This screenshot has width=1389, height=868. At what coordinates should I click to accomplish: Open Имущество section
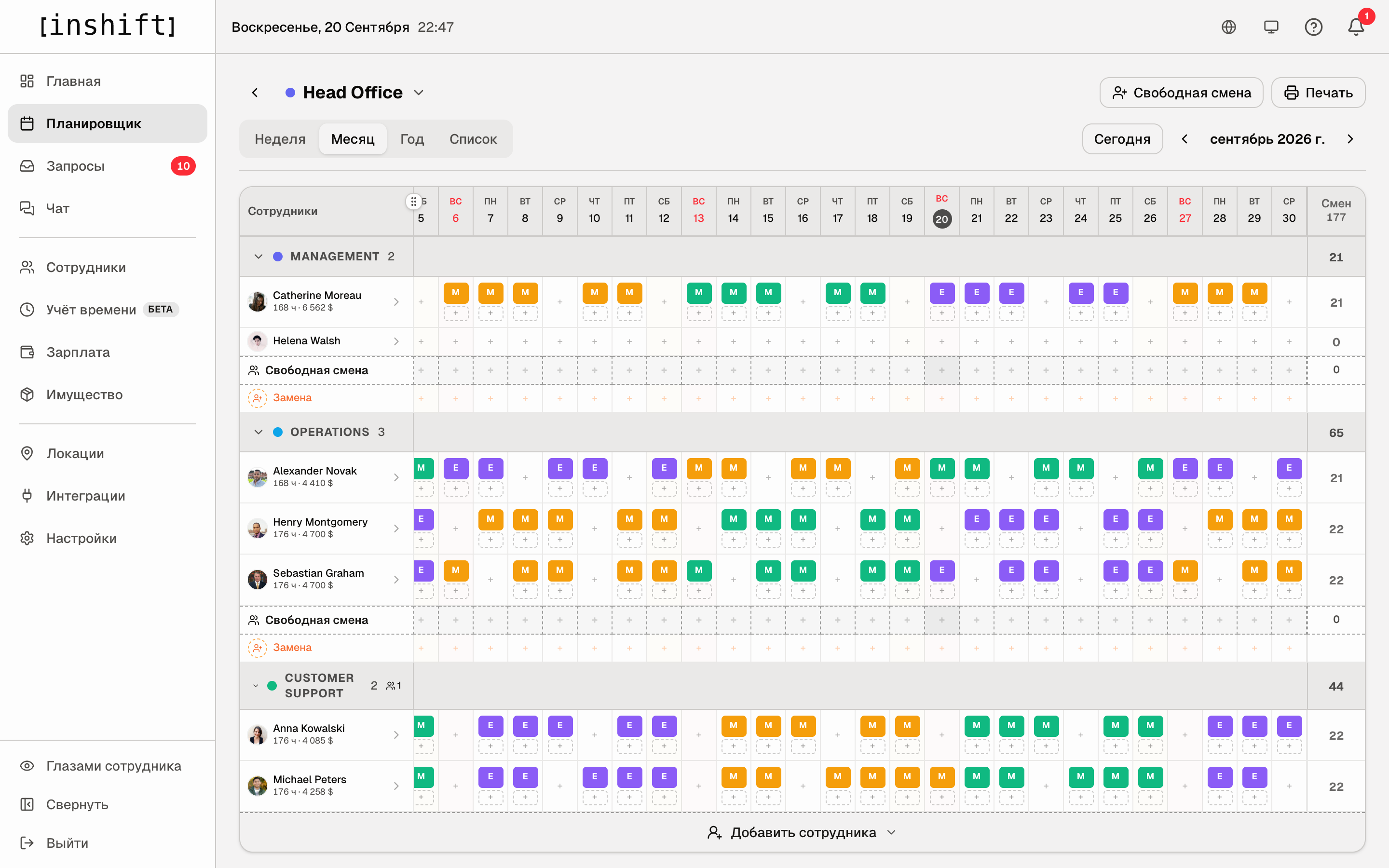108,394
